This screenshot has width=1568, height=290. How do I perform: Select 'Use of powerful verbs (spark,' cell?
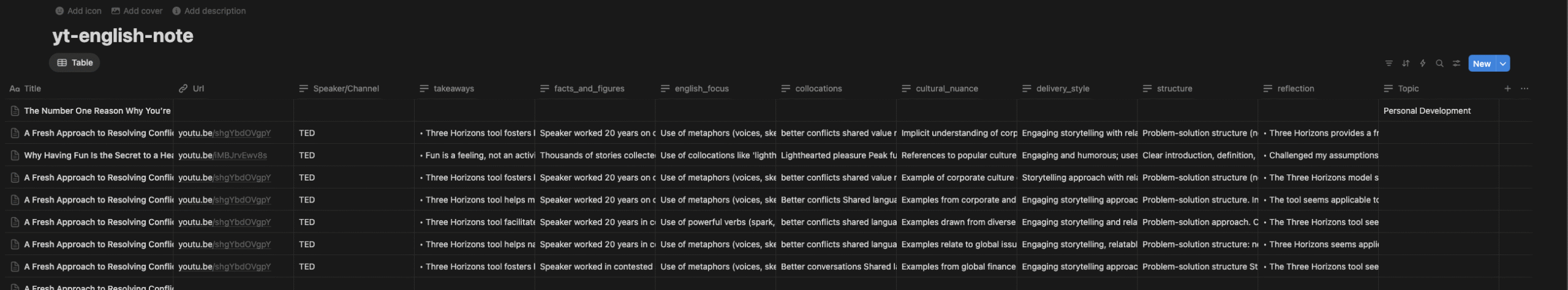pos(715,222)
